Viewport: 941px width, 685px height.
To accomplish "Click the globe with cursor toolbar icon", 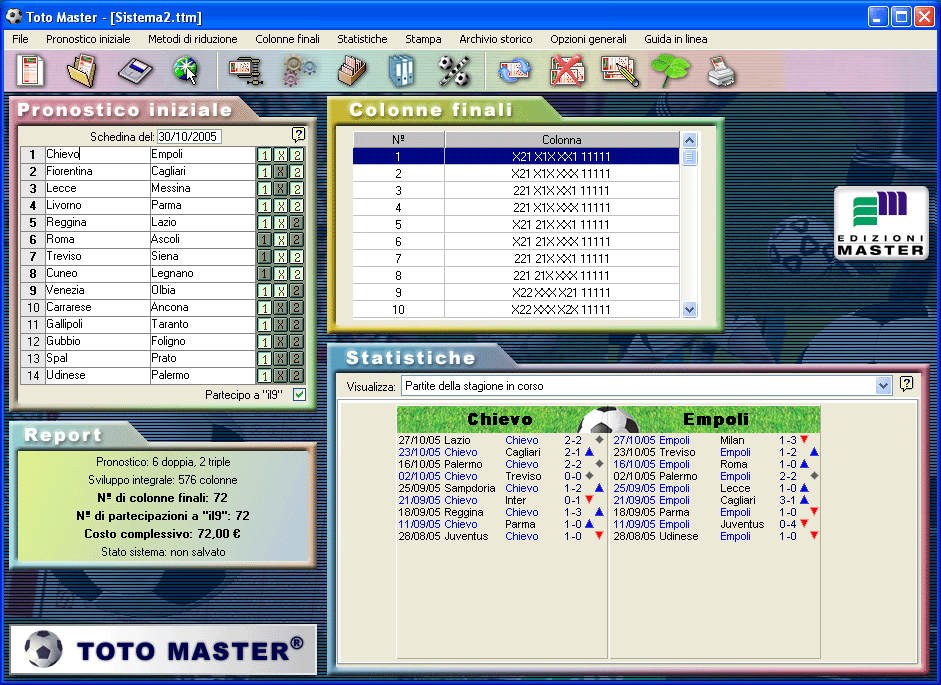I will click(x=185, y=71).
